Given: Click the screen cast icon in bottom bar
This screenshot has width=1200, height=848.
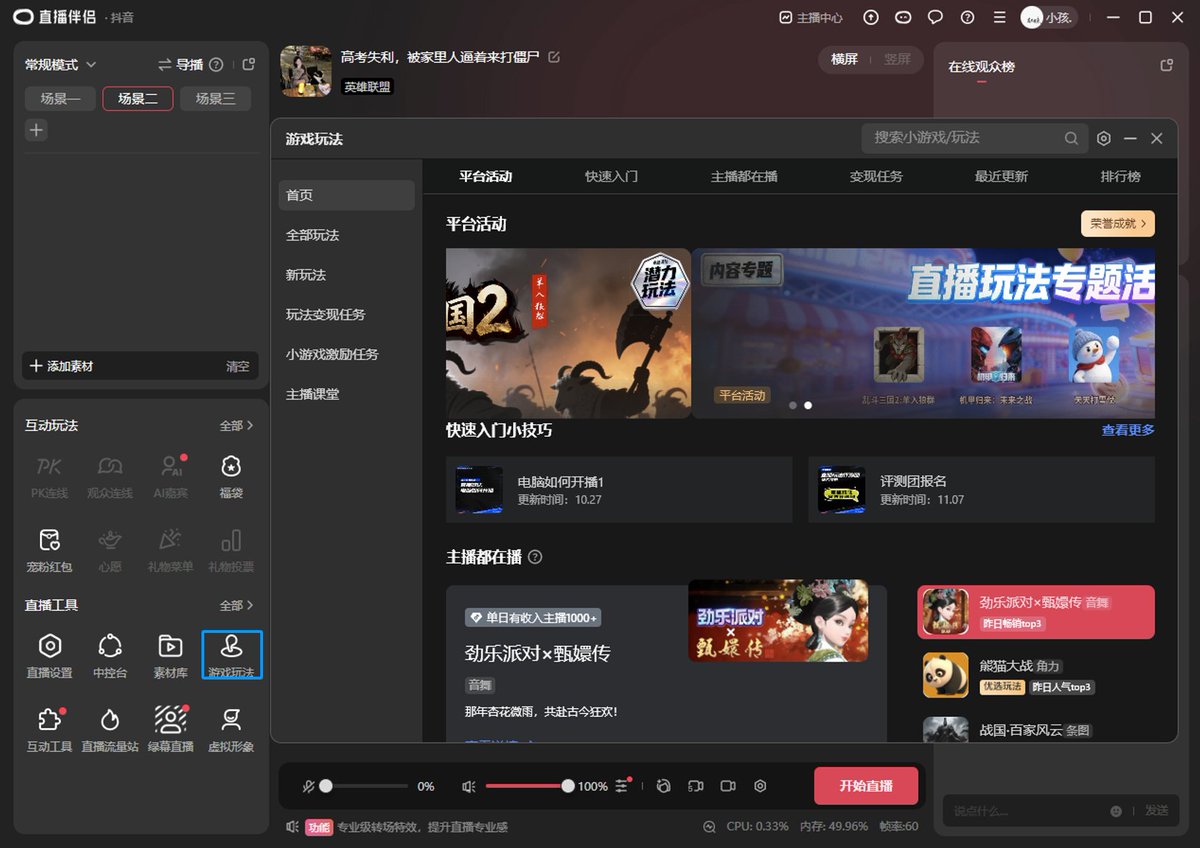Looking at the screenshot, I should pos(696,786).
